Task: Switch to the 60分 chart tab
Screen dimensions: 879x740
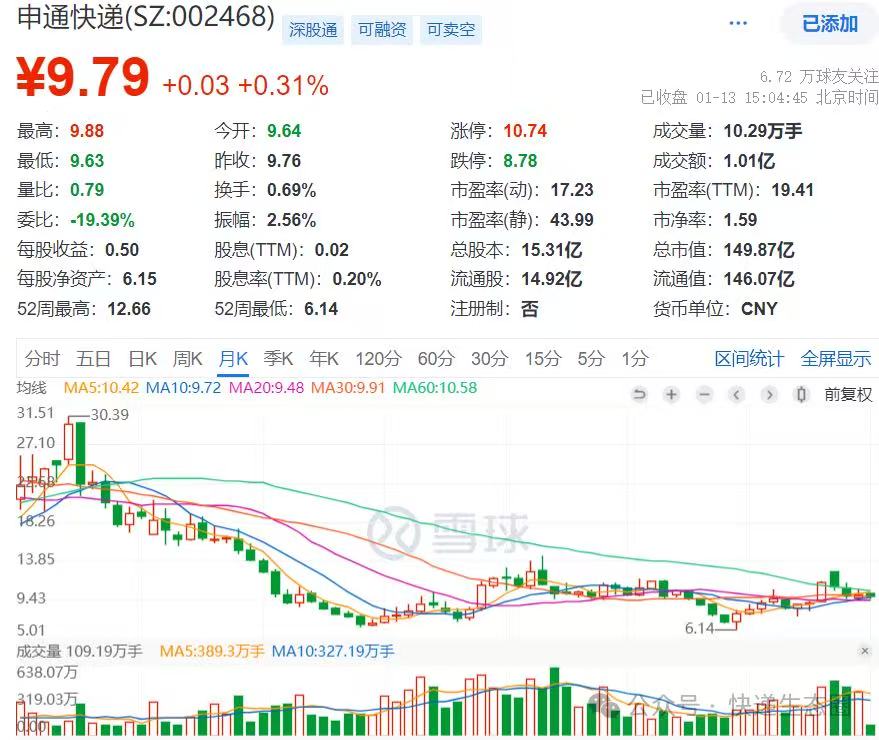Action: pyautogui.click(x=436, y=359)
